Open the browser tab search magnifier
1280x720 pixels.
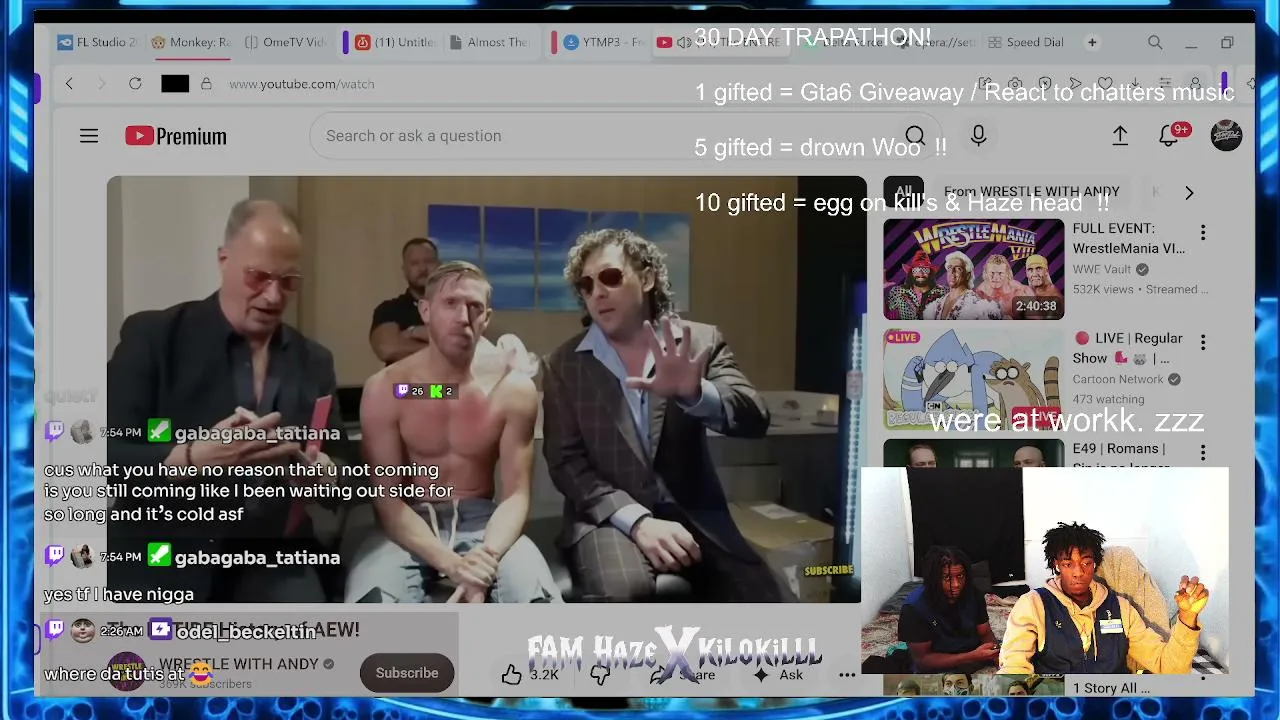click(x=1155, y=43)
